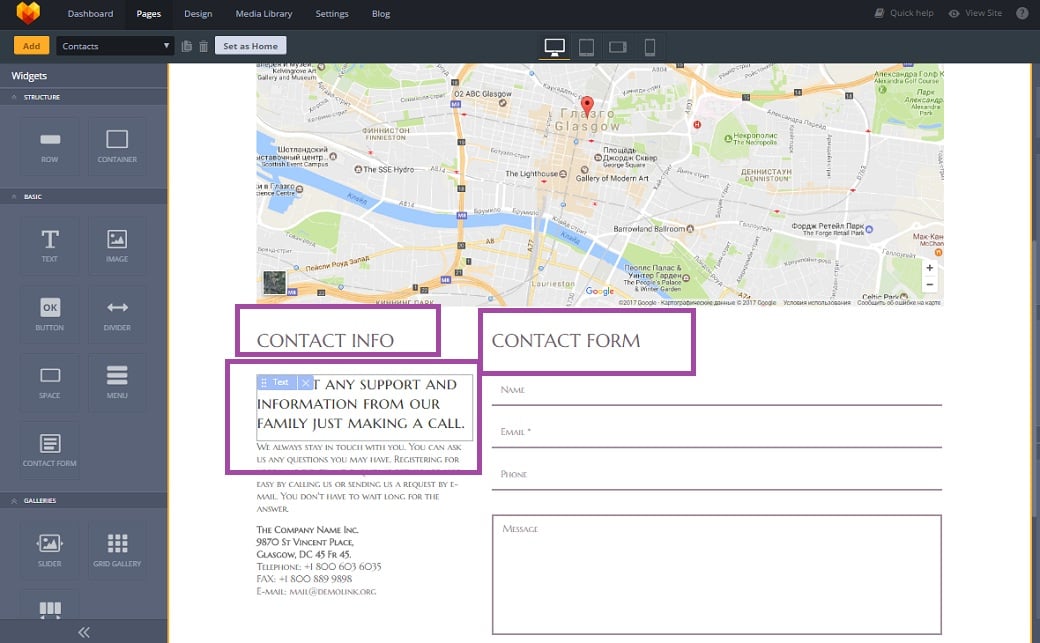Switch to mobile phone preview
1040x643 pixels.
tap(649, 47)
